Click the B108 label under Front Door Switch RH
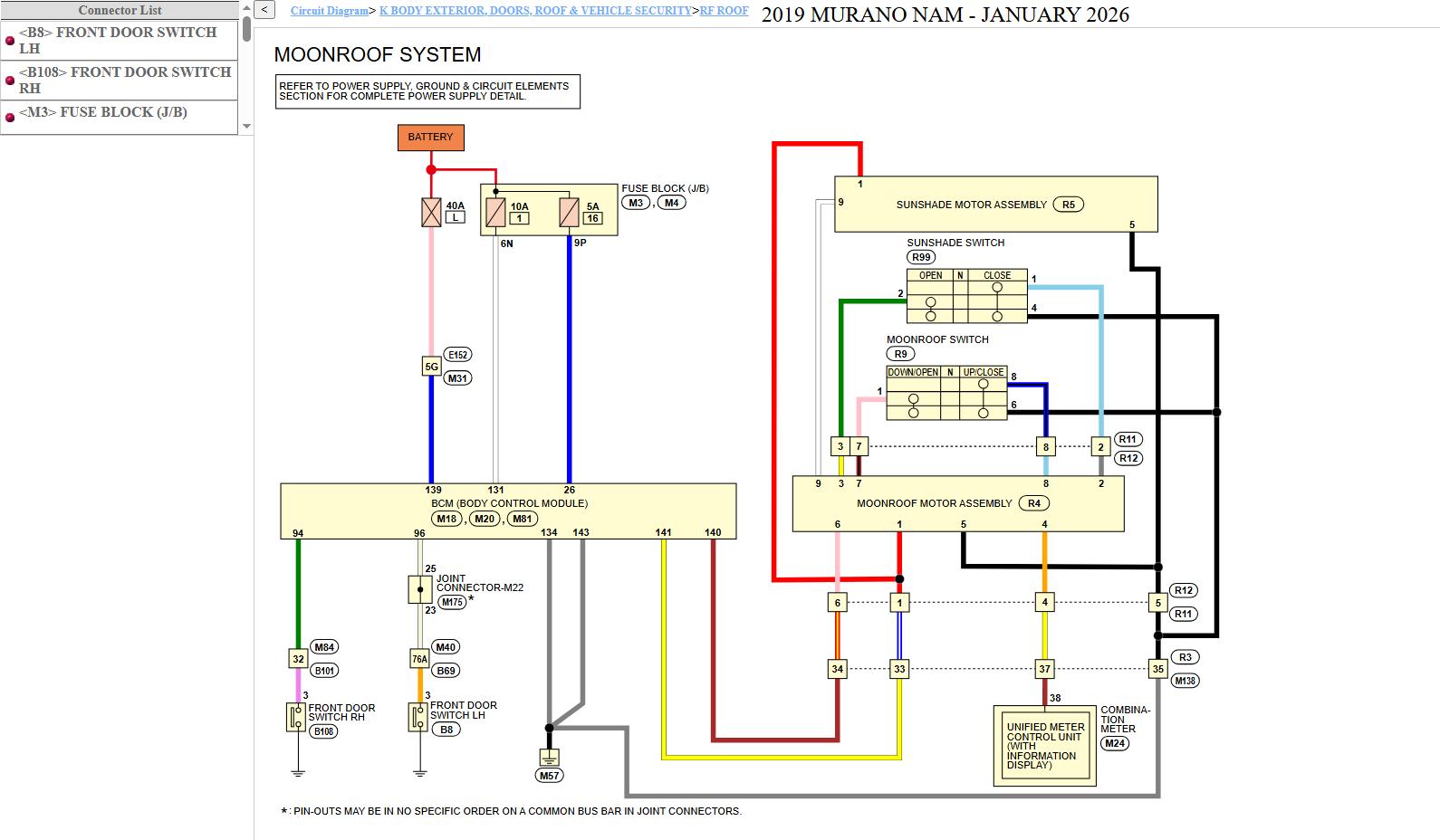Image resolution: width=1440 pixels, height=840 pixels. [x=323, y=731]
